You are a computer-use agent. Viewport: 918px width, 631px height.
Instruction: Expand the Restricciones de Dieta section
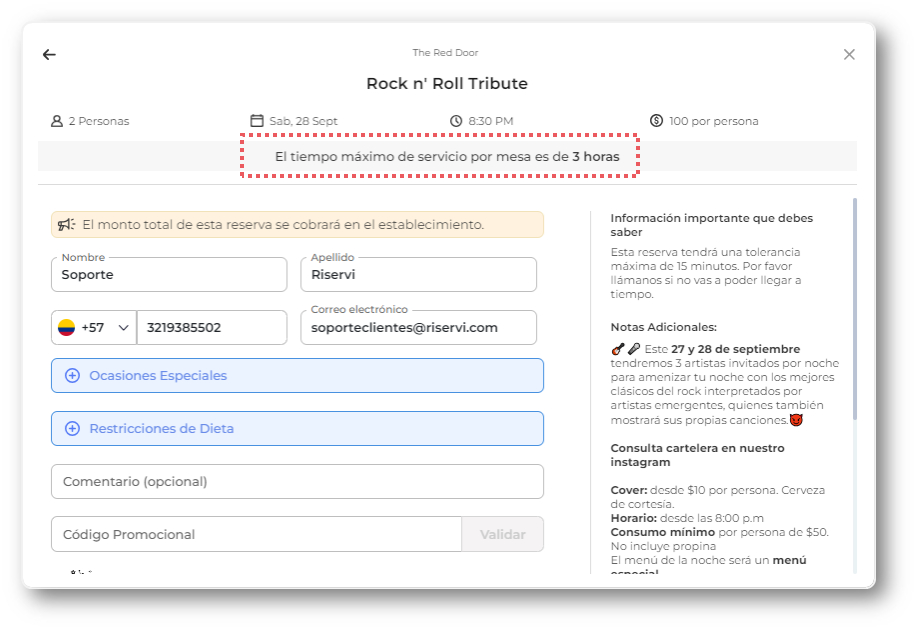[297, 429]
